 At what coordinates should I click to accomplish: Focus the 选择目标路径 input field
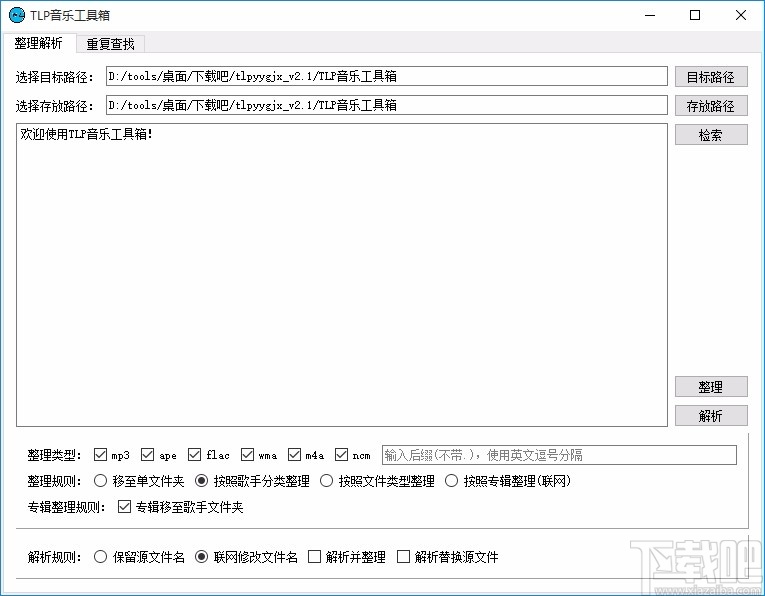(386, 76)
